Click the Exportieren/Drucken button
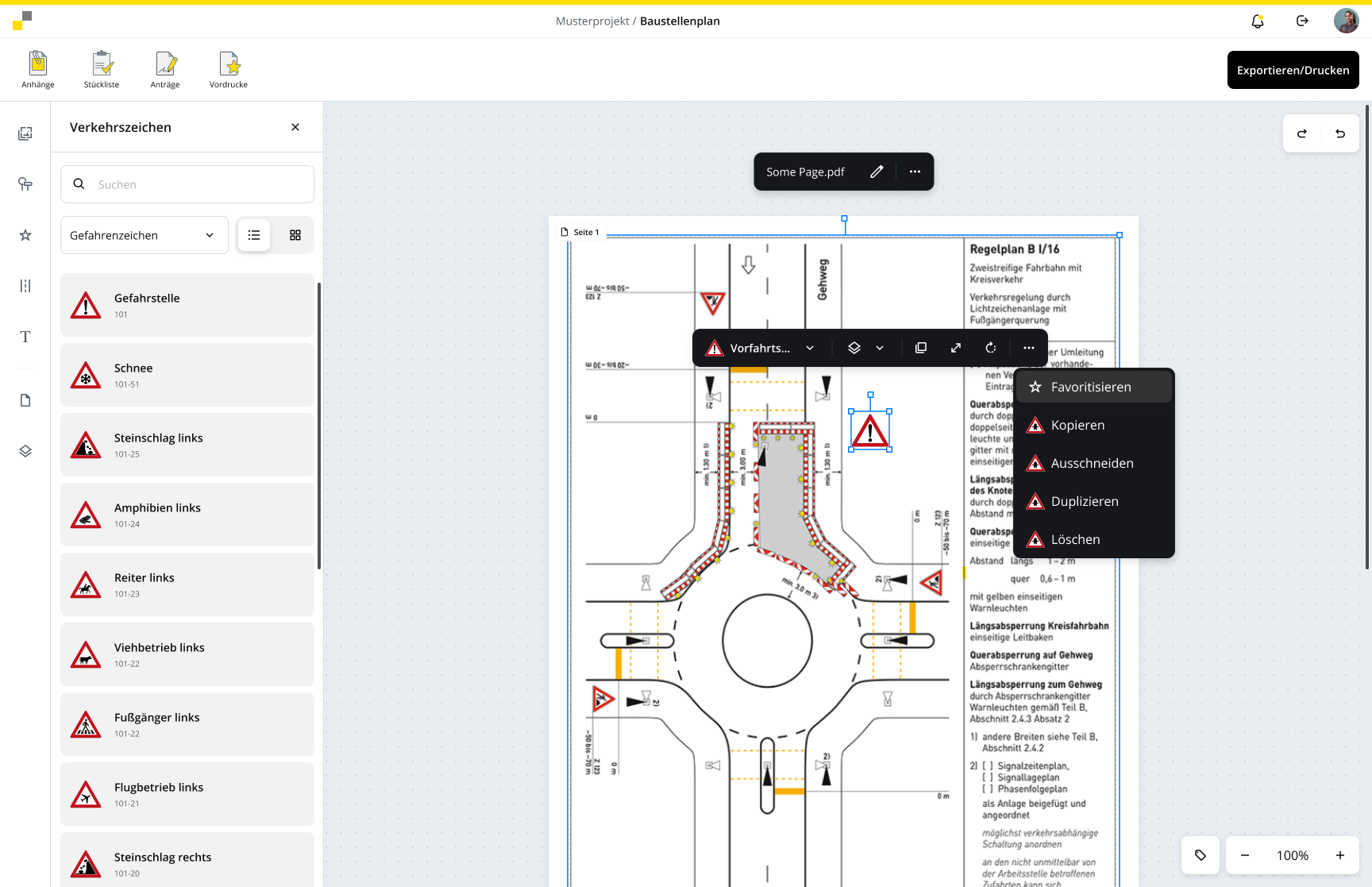This screenshot has width=1372, height=887. tap(1293, 70)
